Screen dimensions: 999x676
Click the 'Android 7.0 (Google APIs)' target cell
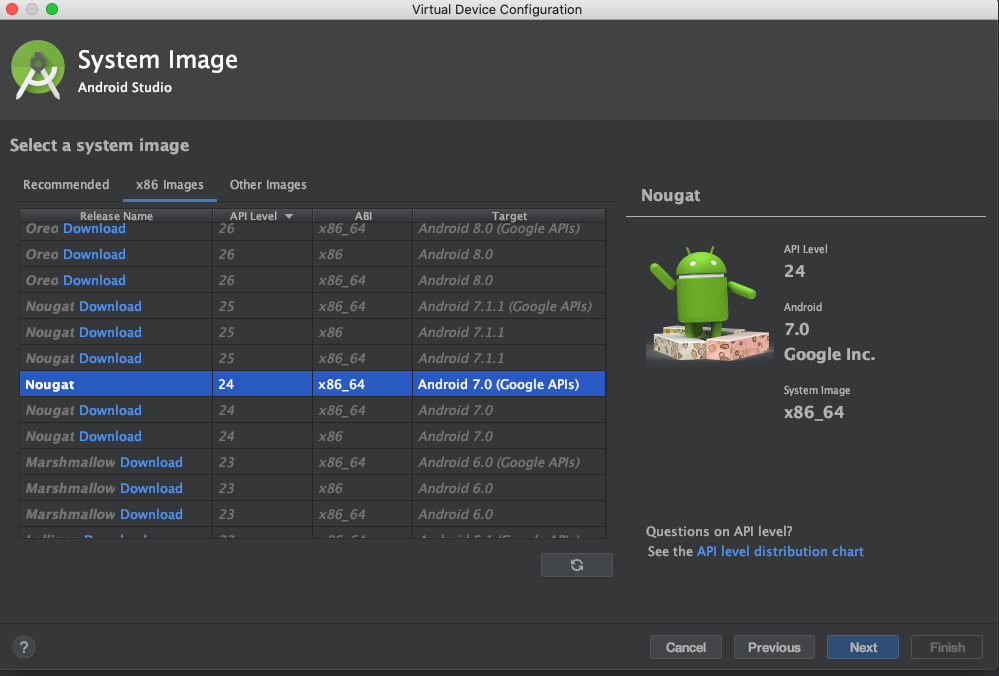[509, 384]
